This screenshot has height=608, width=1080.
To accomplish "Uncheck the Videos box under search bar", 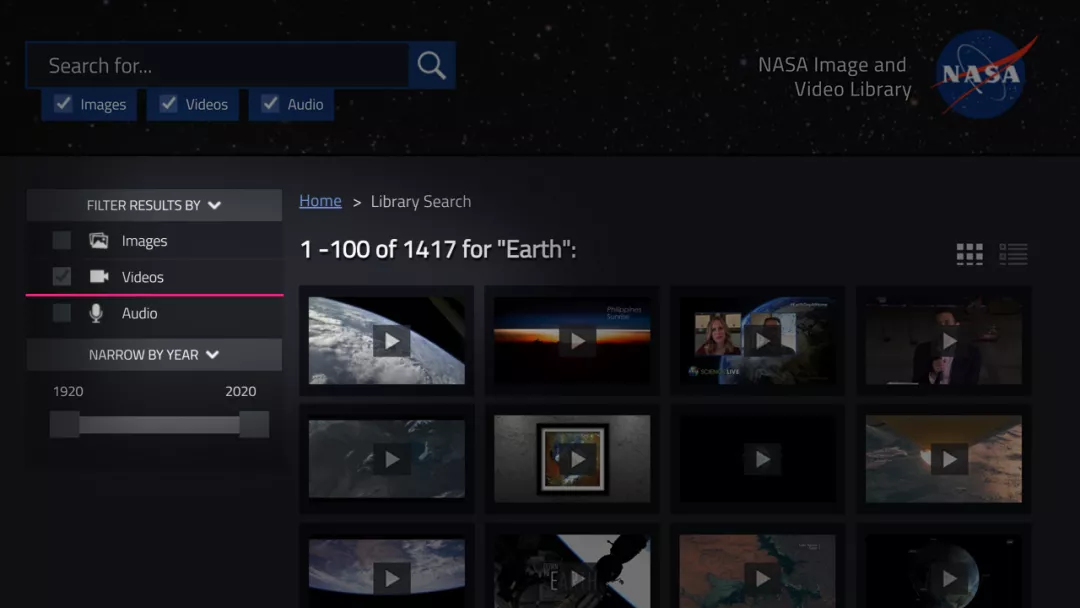I will coord(168,104).
